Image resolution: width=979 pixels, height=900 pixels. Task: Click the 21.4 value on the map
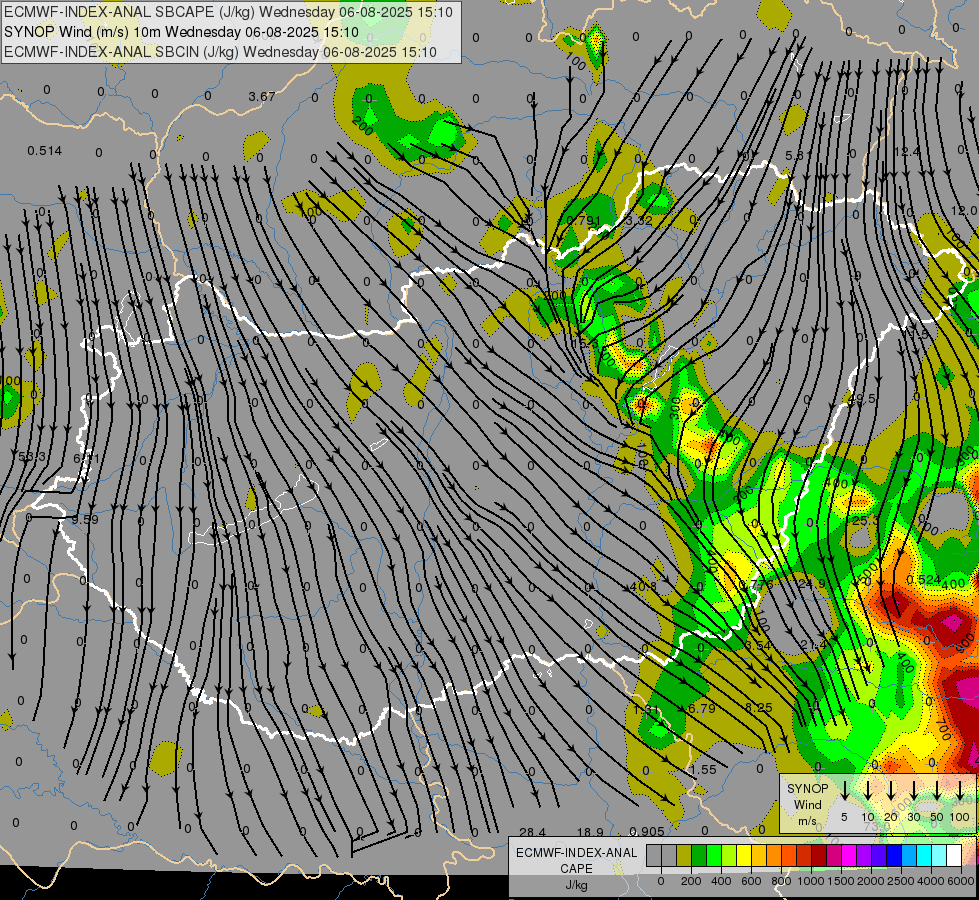pos(813,645)
